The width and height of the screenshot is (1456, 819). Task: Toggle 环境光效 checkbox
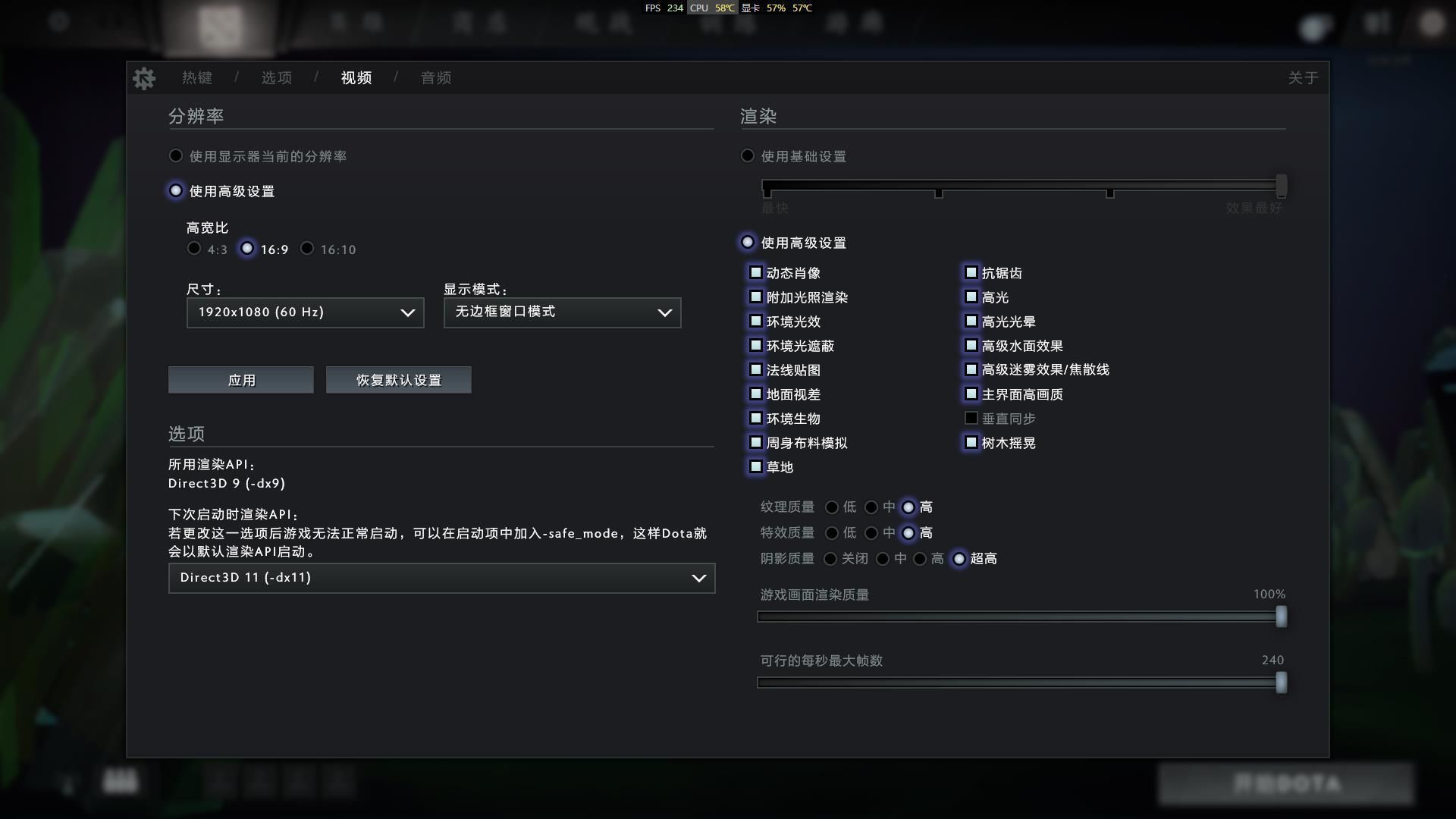(756, 321)
